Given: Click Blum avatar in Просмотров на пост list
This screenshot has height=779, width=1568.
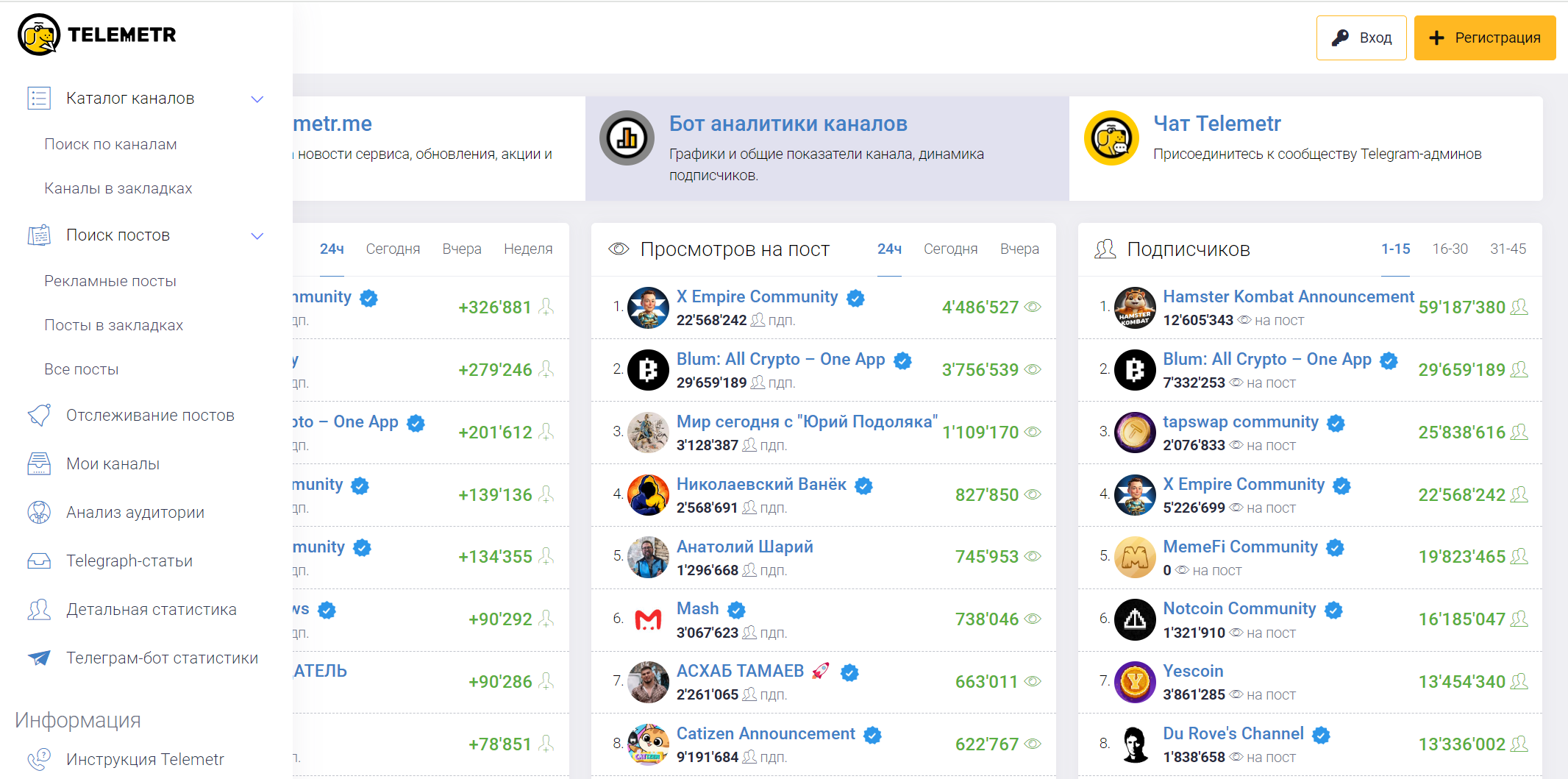Looking at the screenshot, I should 648,370.
